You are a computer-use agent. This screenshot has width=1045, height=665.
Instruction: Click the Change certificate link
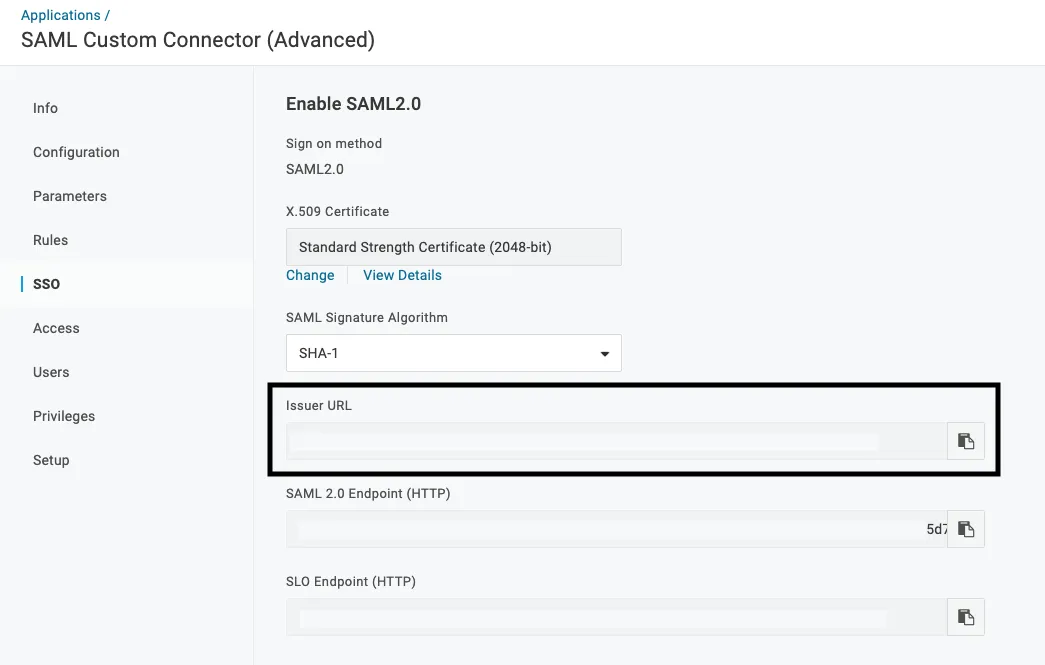(310, 275)
